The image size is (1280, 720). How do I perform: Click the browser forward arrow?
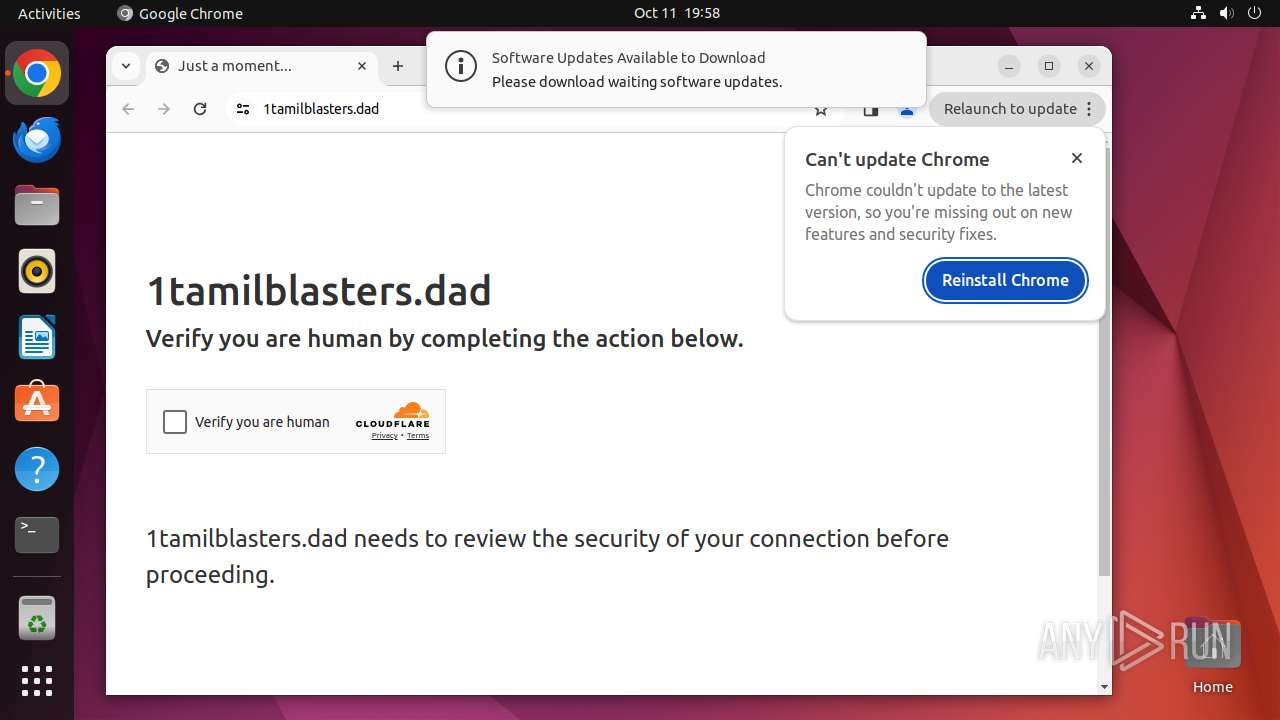point(164,109)
